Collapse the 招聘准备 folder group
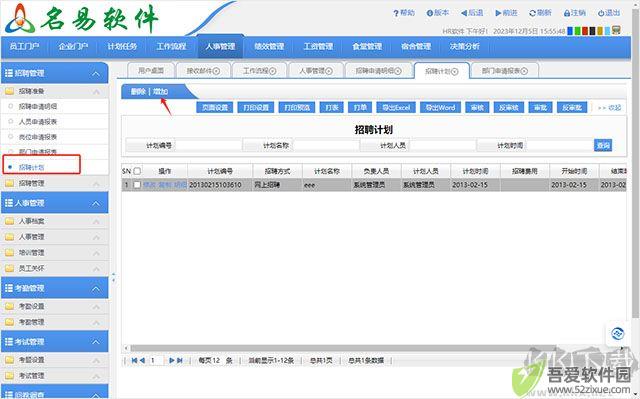 click(x=96, y=92)
